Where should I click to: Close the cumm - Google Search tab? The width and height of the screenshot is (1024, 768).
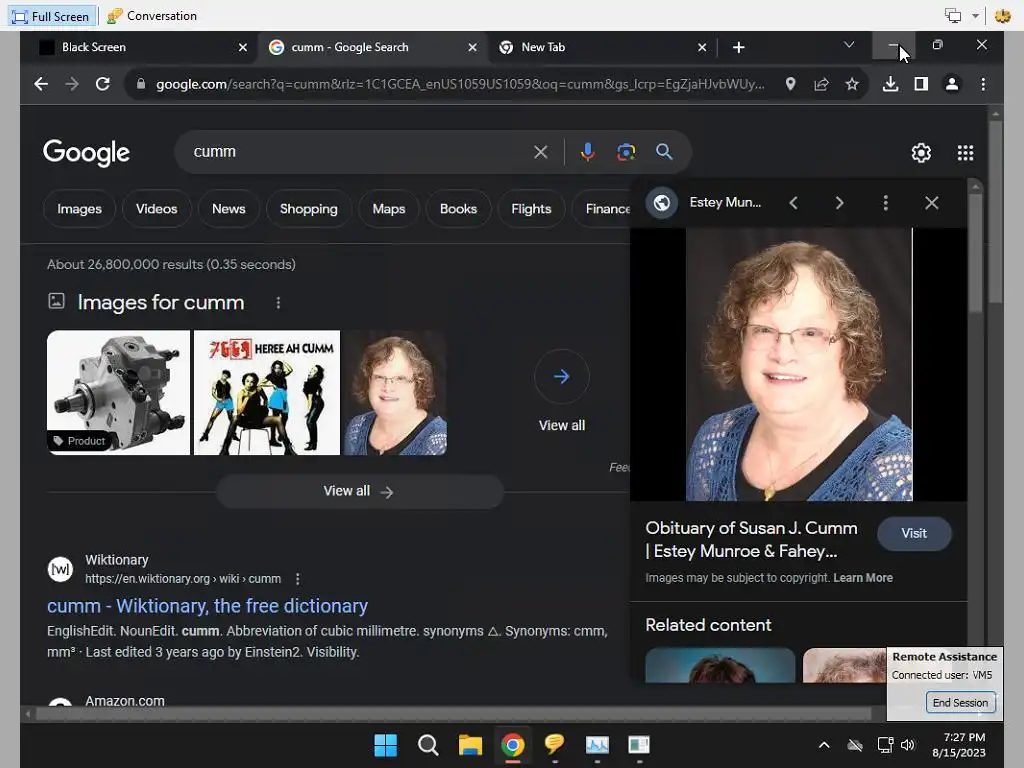[472, 47]
